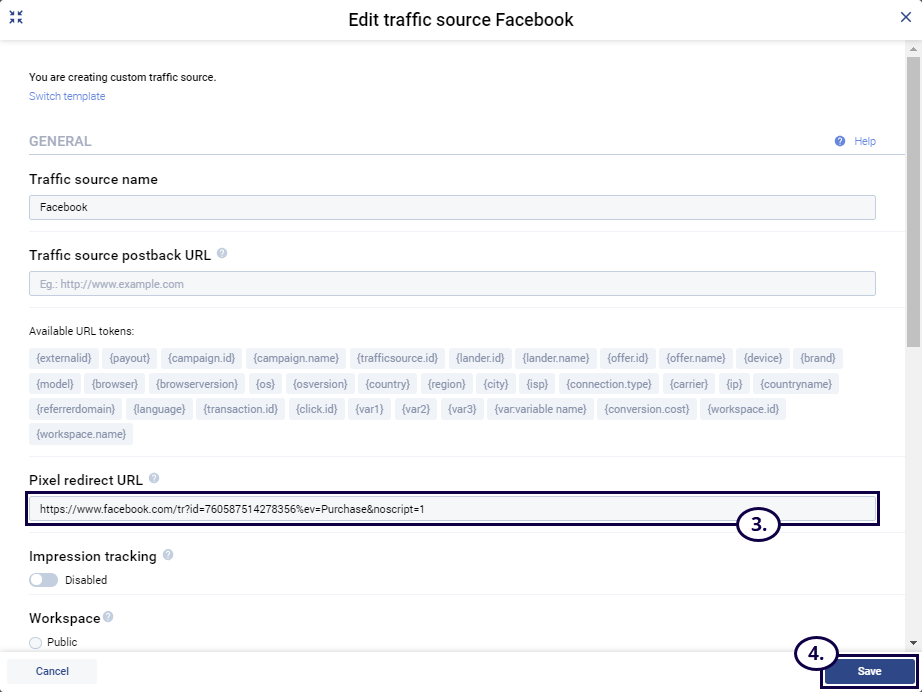Insert the {externalid} URL token
The width and height of the screenshot is (922, 692).
pos(63,358)
